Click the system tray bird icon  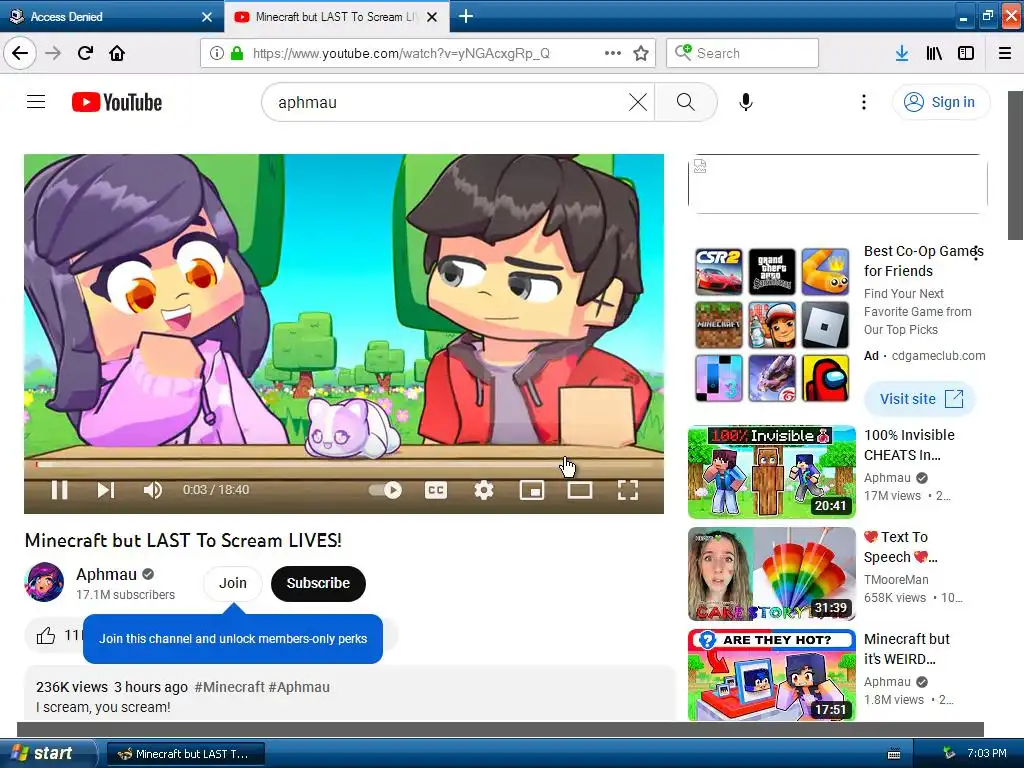click(x=949, y=753)
